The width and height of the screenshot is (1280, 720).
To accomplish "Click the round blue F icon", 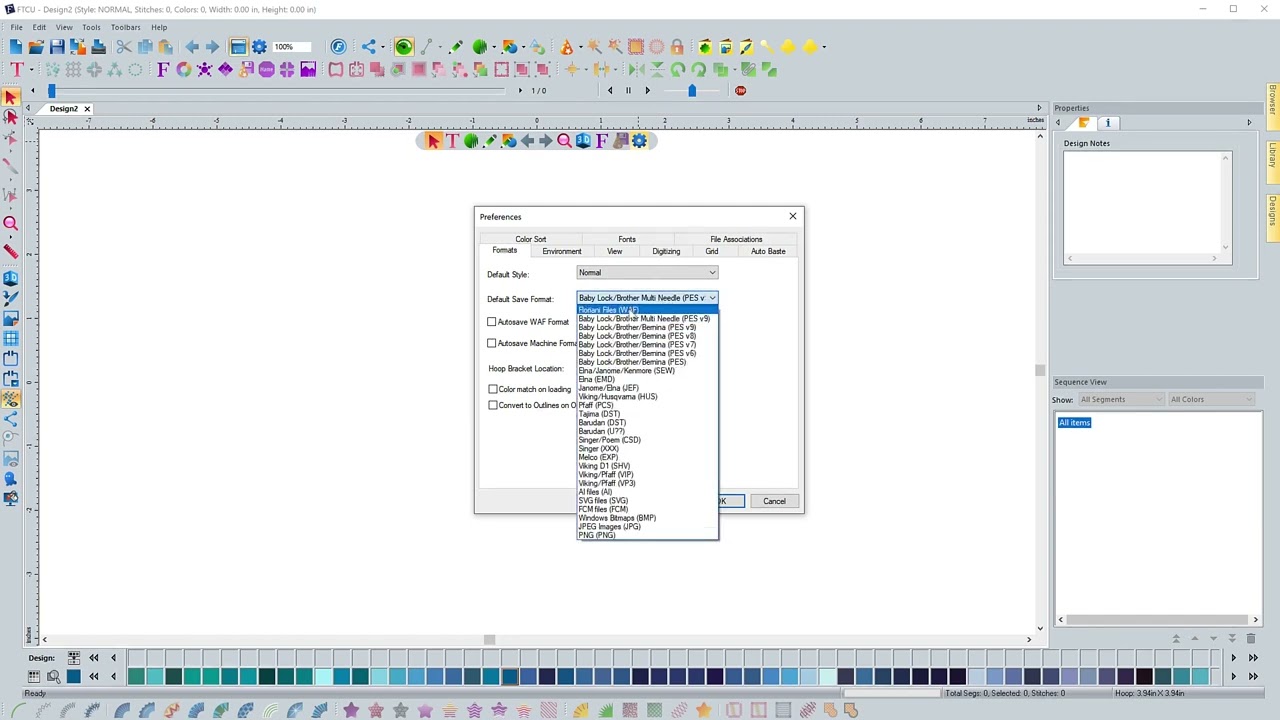I will (338, 47).
